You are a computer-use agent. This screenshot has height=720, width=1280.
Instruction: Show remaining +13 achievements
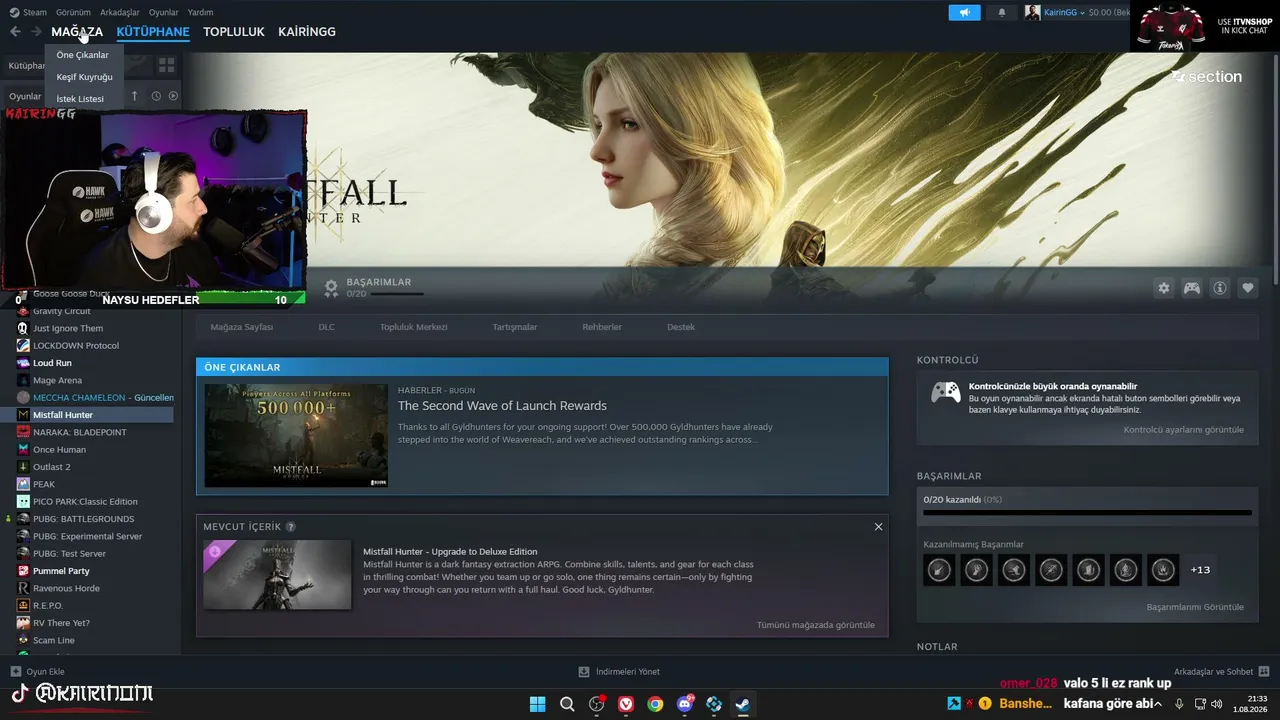(x=1200, y=570)
